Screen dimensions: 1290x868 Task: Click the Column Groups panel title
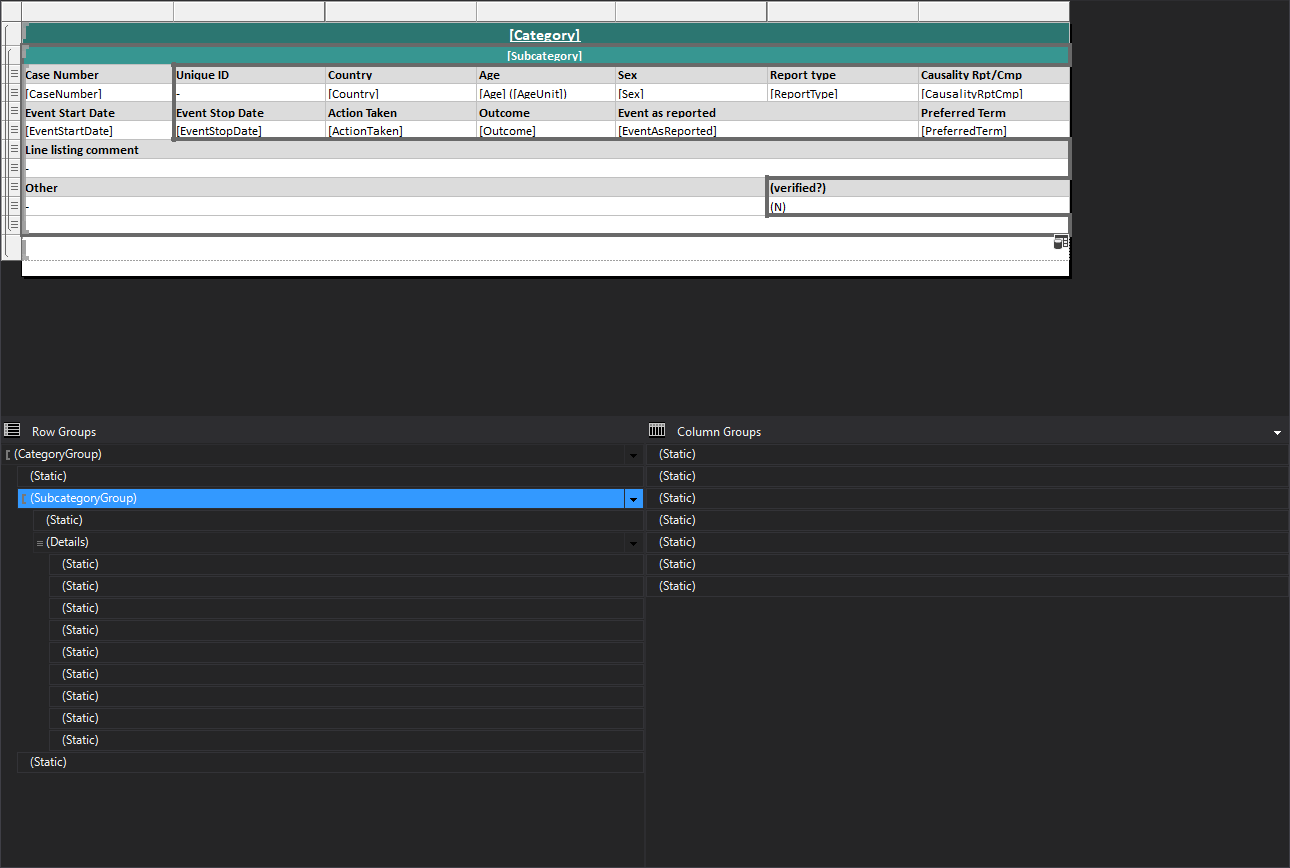coord(719,432)
